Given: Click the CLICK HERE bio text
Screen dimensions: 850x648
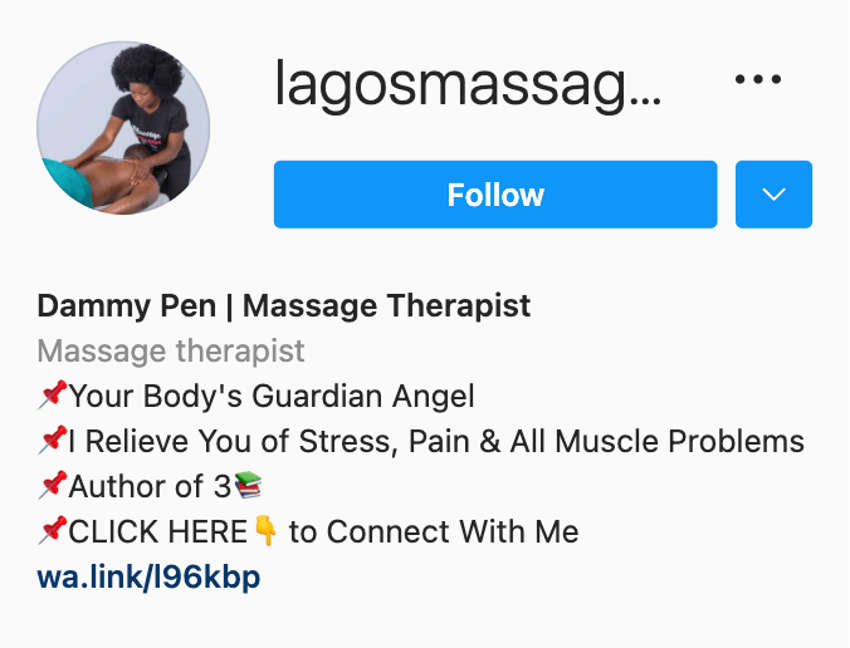Looking at the screenshot, I should coord(158,531).
